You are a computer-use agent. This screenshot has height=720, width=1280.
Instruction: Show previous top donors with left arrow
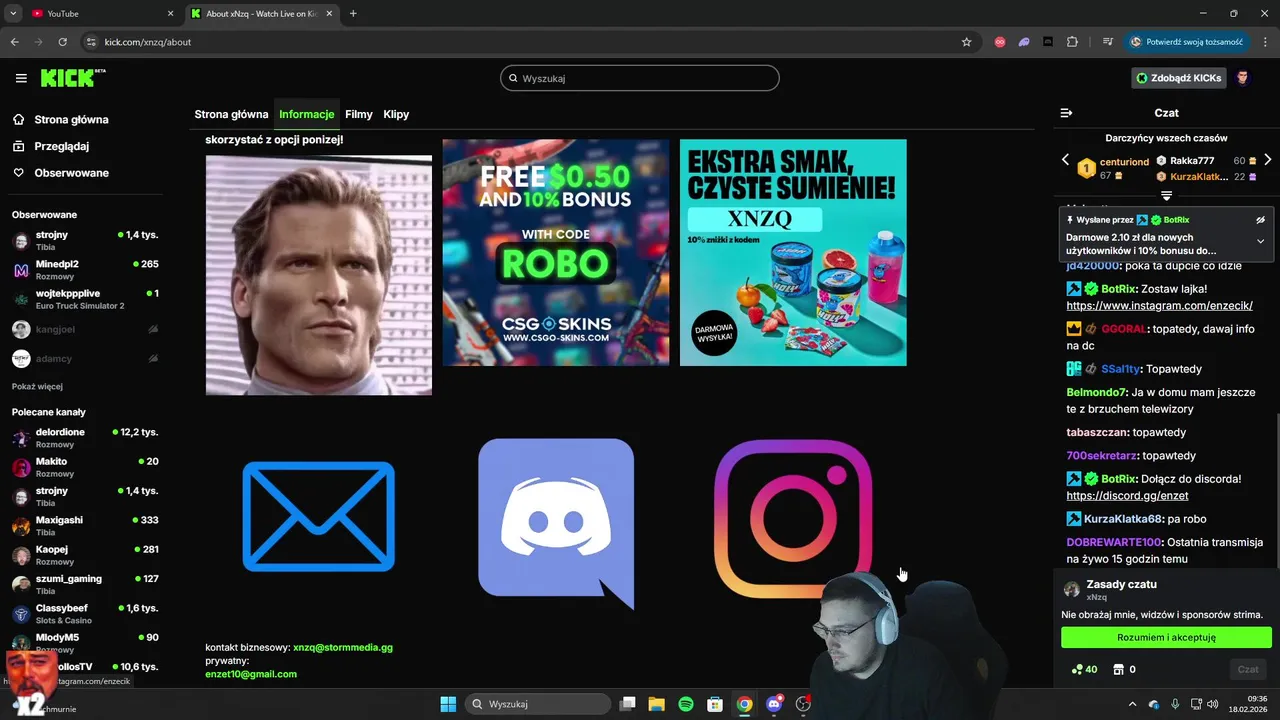(x=1065, y=160)
